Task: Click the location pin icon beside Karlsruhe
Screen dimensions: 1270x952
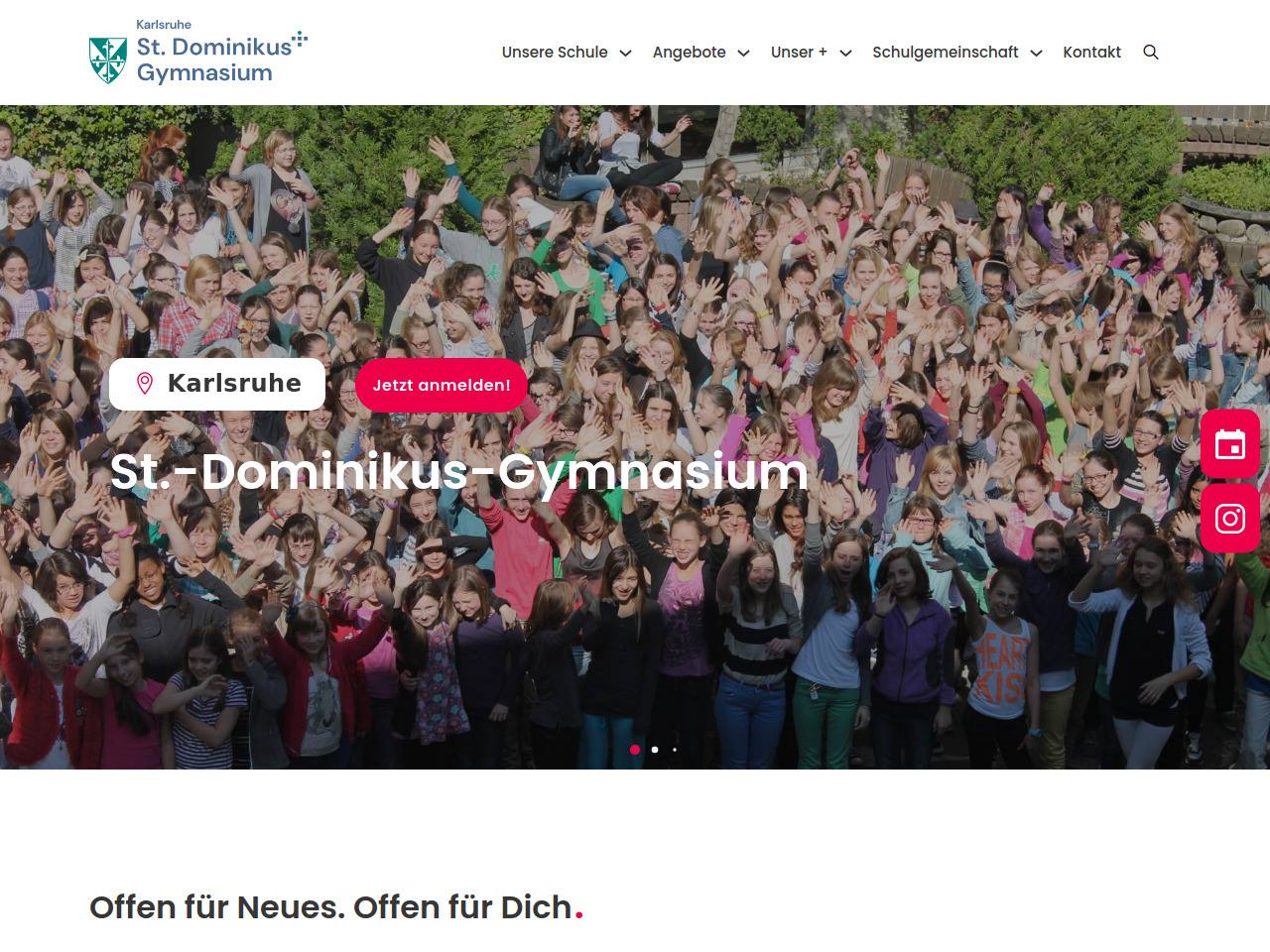Action: pos(145,384)
